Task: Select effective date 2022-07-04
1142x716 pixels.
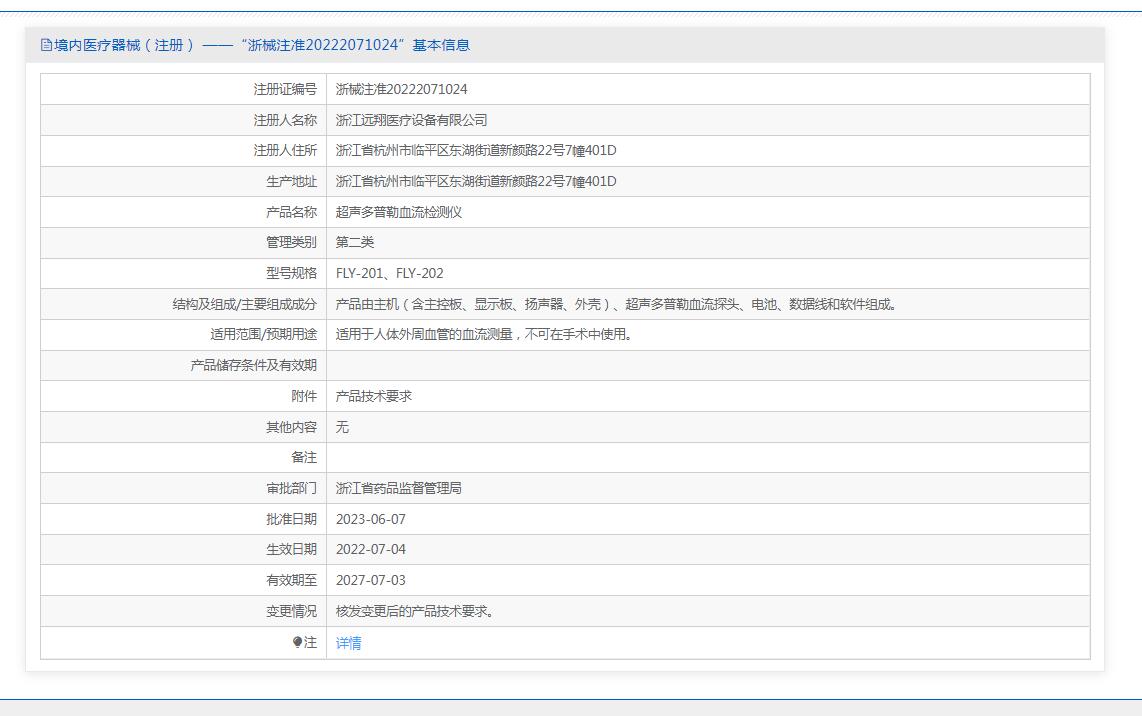Action: click(371, 550)
